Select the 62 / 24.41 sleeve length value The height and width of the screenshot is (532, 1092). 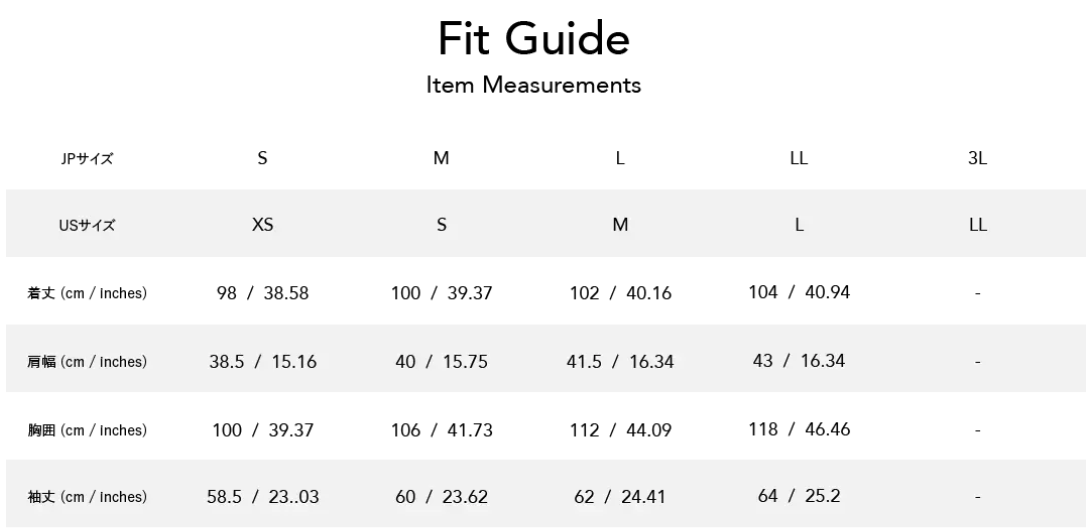tap(620, 497)
